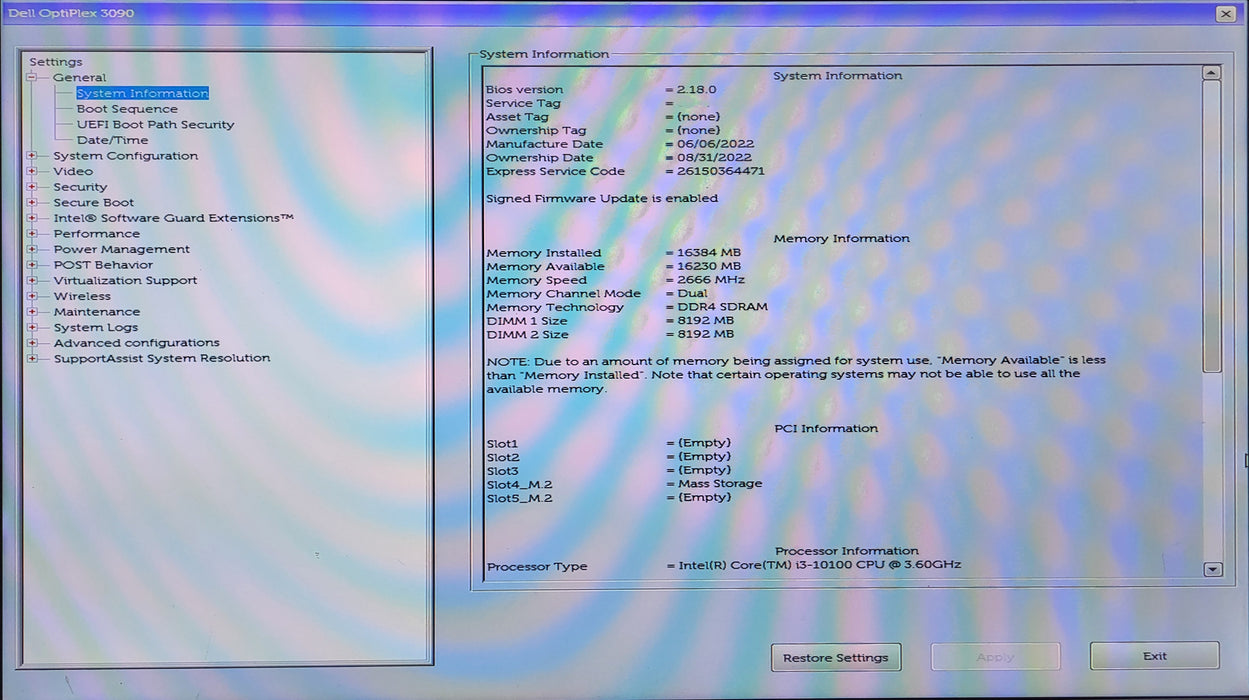Click the Exit button
1249x700 pixels.
click(1155, 656)
